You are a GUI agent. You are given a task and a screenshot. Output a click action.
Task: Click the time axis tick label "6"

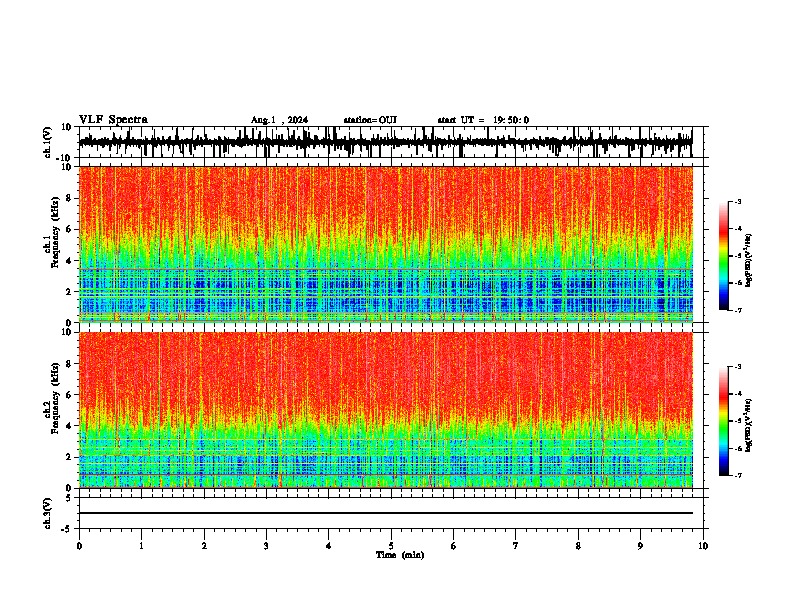tap(454, 546)
